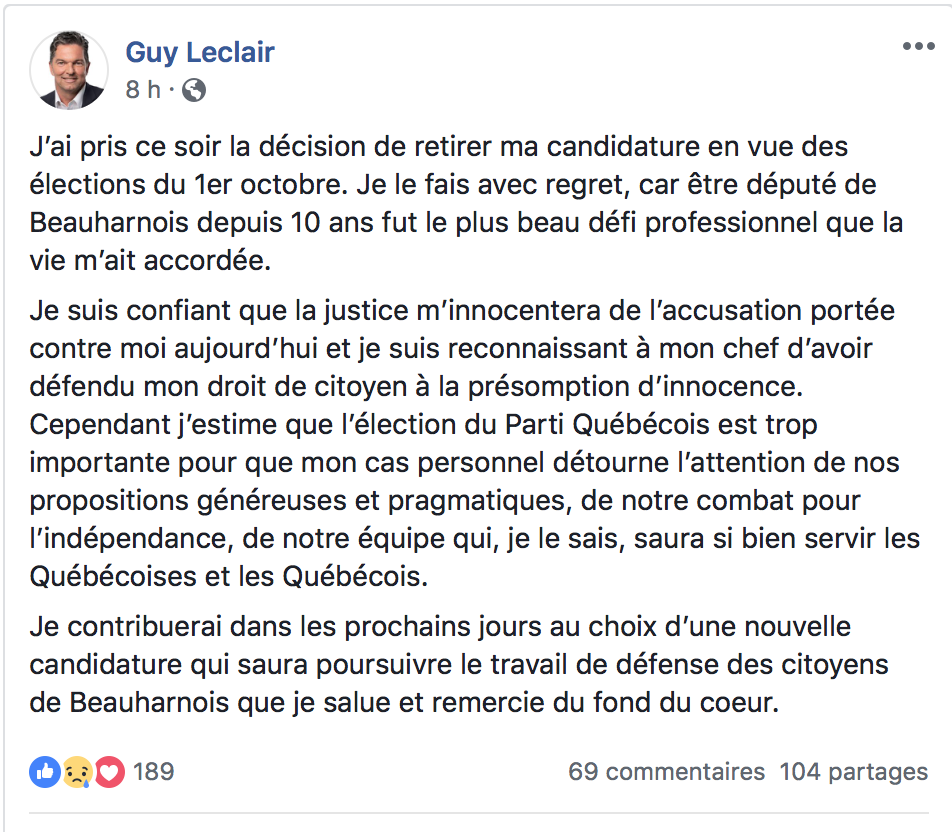
Task: Select the paragraph beginning "Je suis confiant"
Action: [475, 443]
